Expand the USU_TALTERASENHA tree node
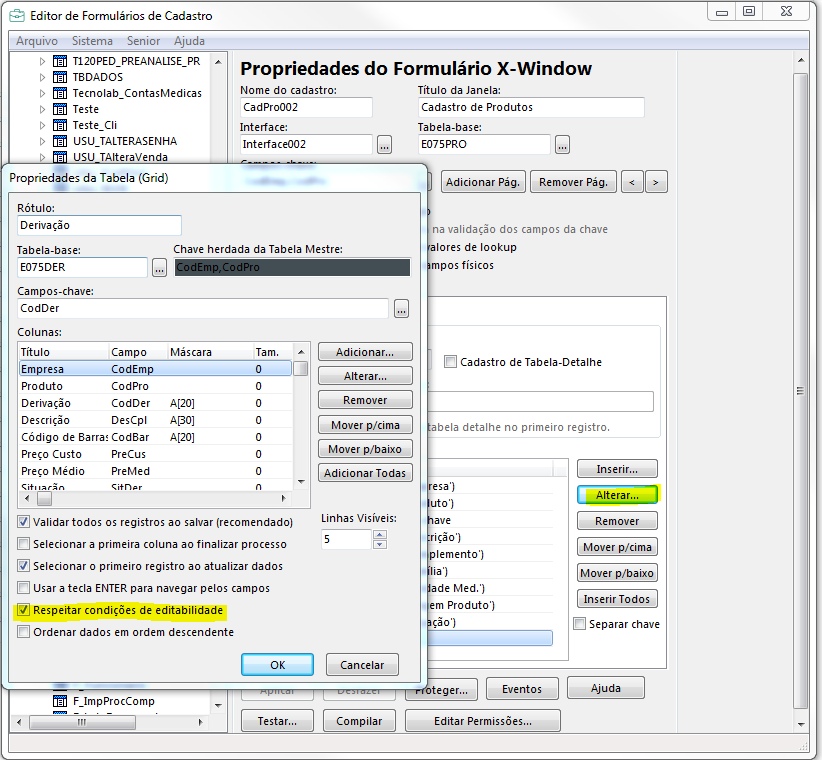The width and height of the screenshot is (822, 760). click(x=42, y=141)
